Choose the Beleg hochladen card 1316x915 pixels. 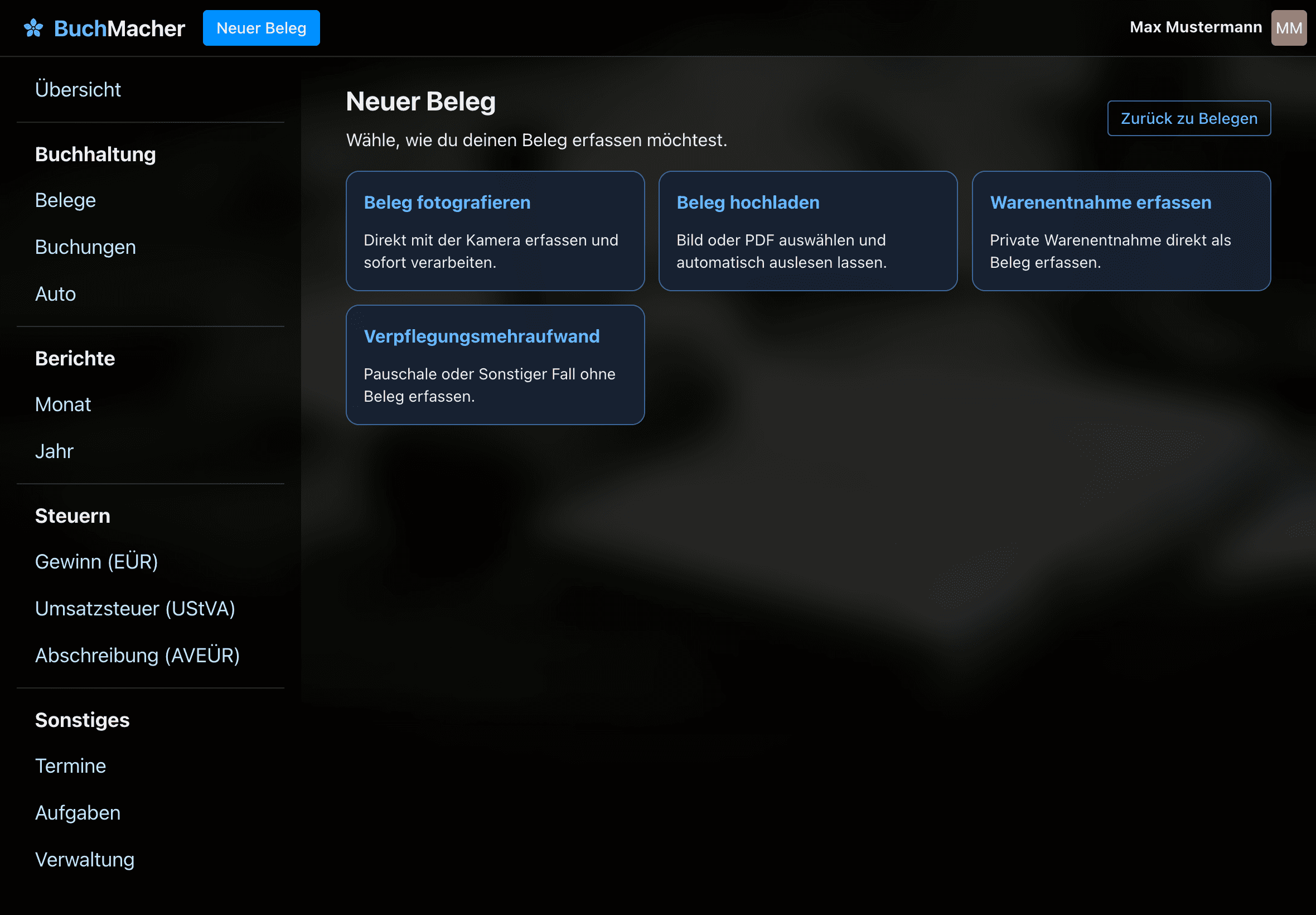[807, 231]
